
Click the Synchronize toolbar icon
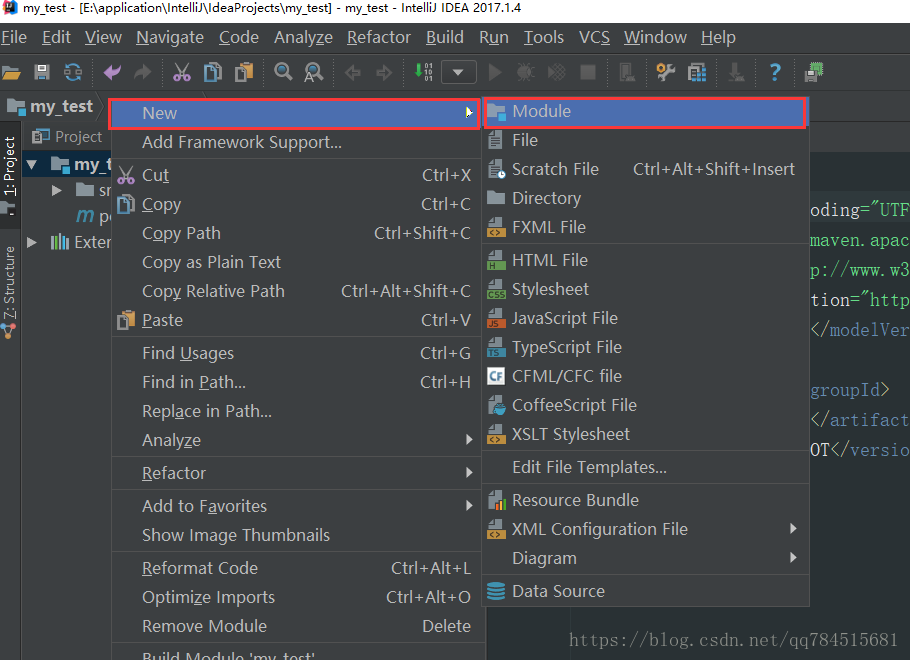click(x=73, y=72)
